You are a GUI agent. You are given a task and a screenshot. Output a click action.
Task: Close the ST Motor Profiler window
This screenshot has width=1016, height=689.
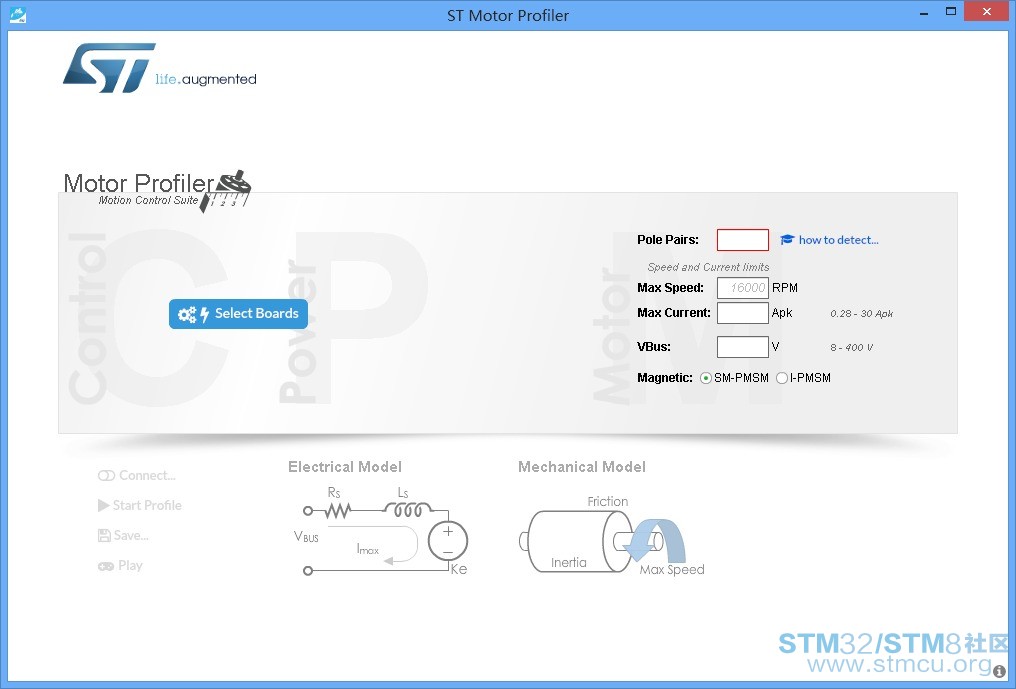[x=987, y=12]
